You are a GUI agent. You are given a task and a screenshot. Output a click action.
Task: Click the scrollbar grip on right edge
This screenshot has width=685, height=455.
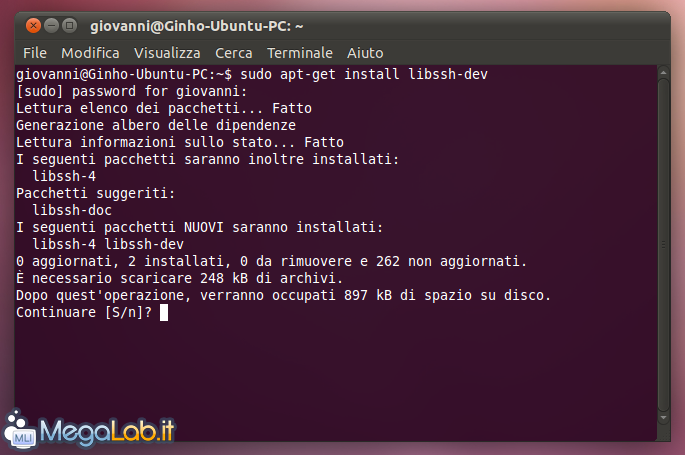(x=663, y=245)
